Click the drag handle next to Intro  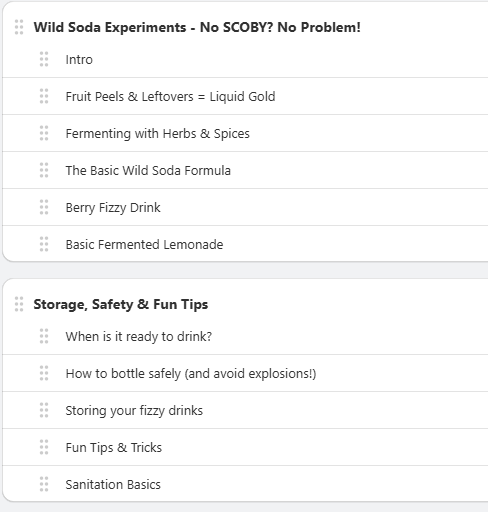[x=44, y=59]
